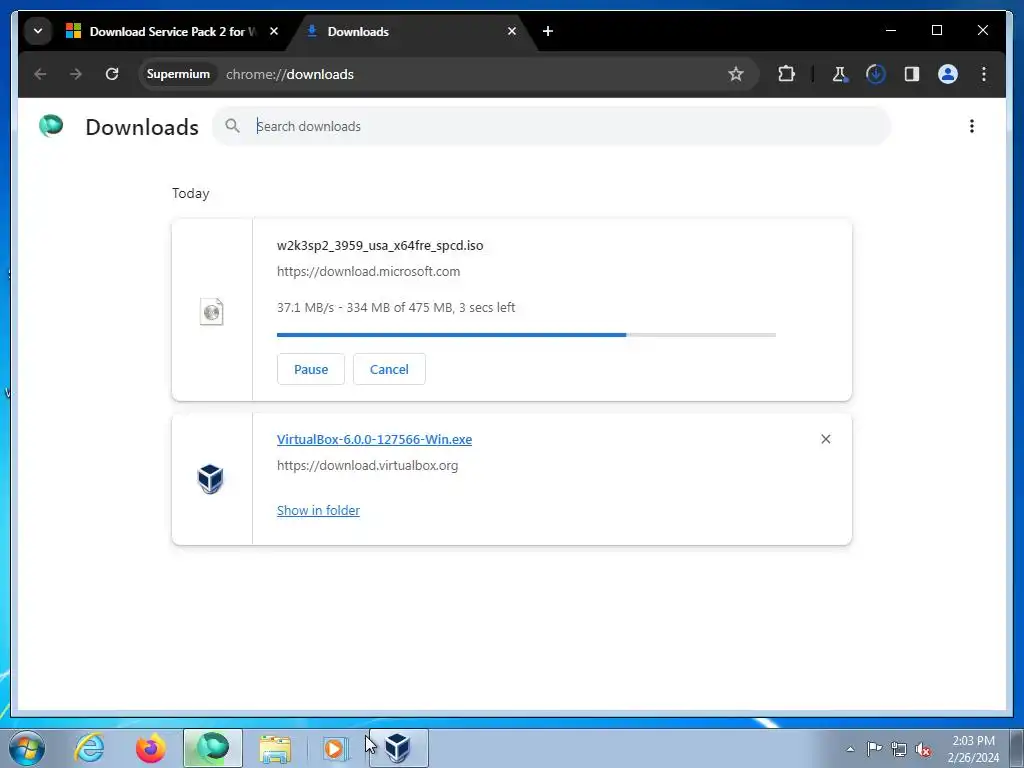Open a new browser tab
Viewport: 1024px width, 768px height.
click(x=548, y=31)
